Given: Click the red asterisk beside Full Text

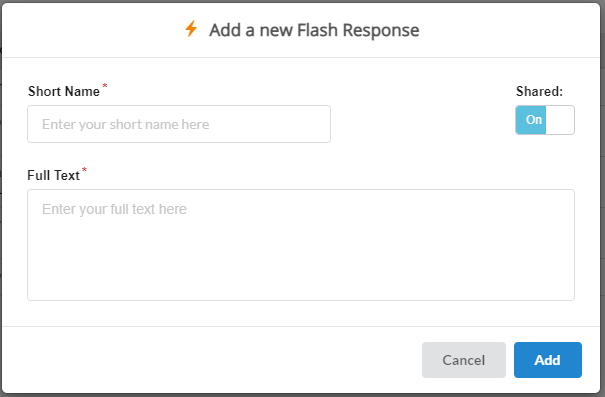Looking at the screenshot, I should tap(84, 169).
